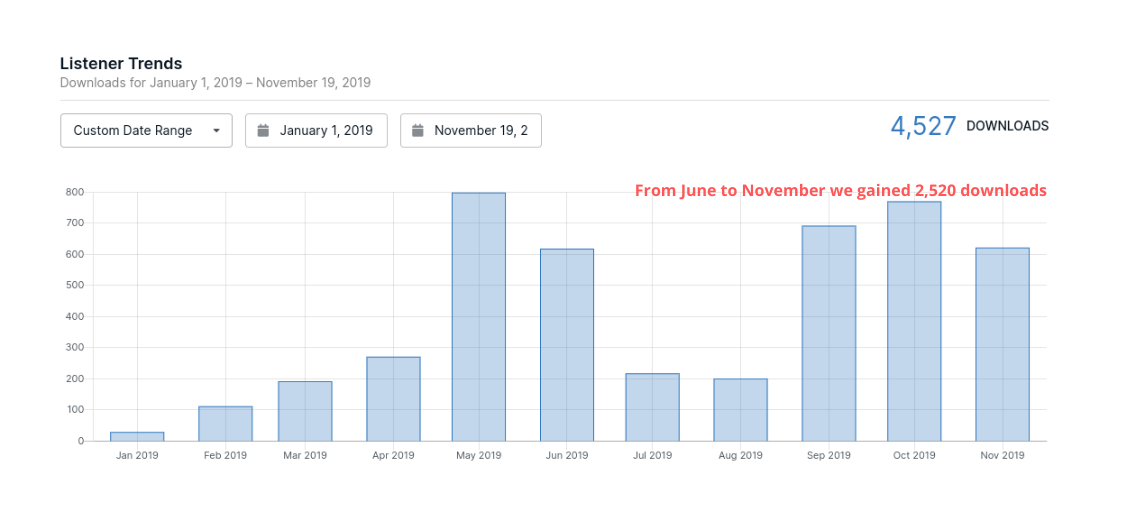Screen dimensions: 1148x530
Task: Click the 4,527 downloads total
Action: click(923, 126)
